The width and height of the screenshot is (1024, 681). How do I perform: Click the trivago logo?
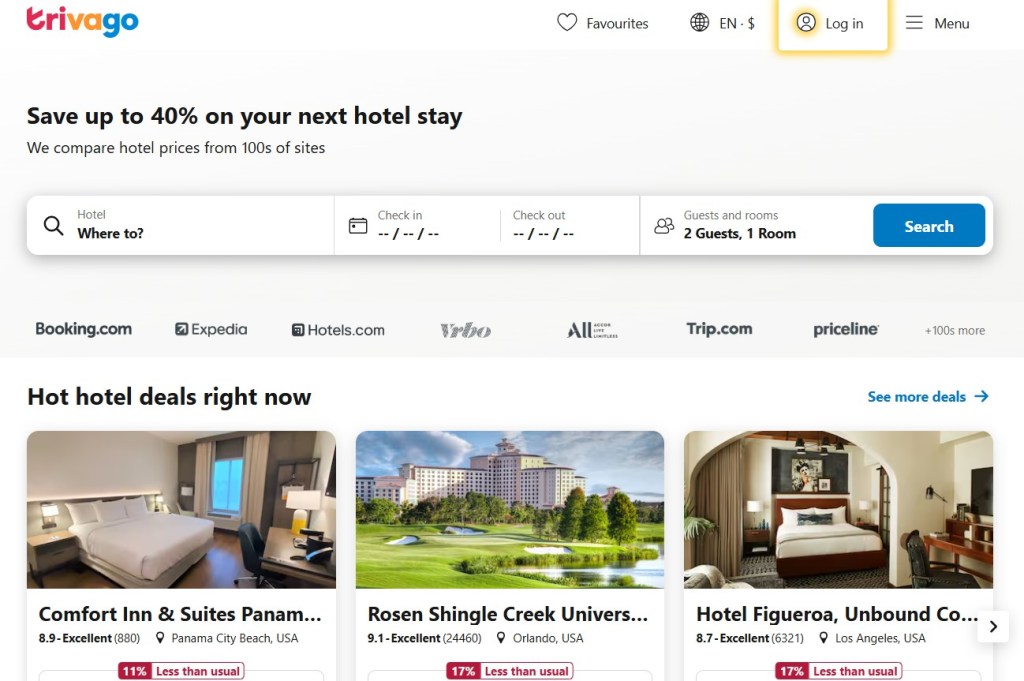(82, 21)
